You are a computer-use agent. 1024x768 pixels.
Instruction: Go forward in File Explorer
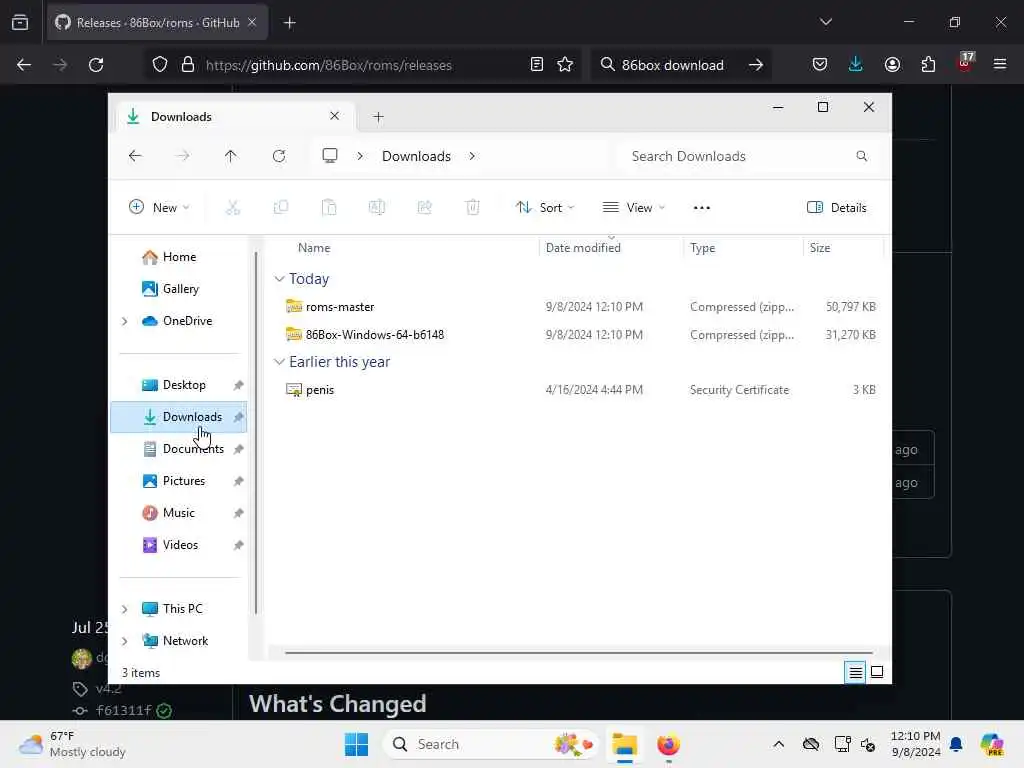[183, 156]
